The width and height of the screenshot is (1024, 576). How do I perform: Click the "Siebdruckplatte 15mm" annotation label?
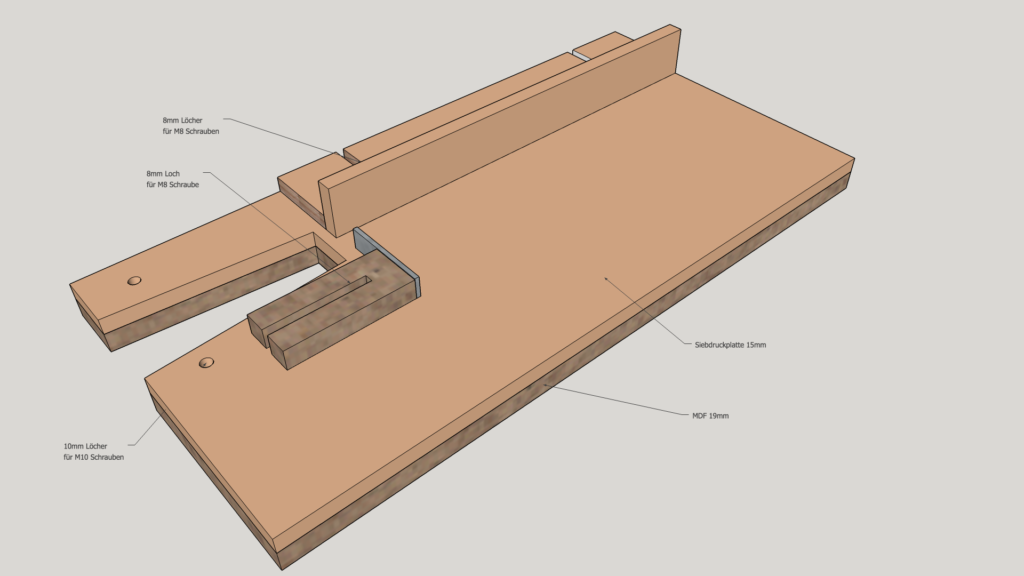coord(730,344)
